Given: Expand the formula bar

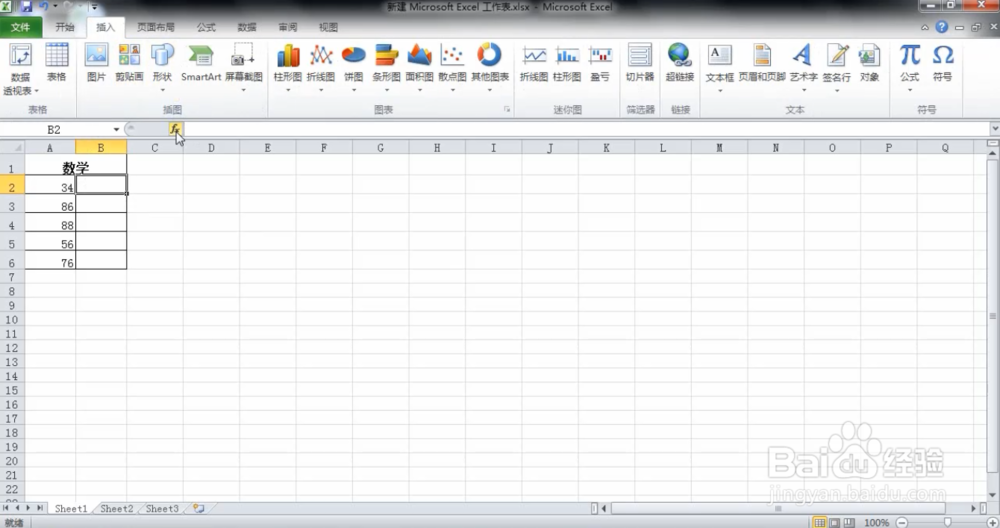Looking at the screenshot, I should [994, 129].
